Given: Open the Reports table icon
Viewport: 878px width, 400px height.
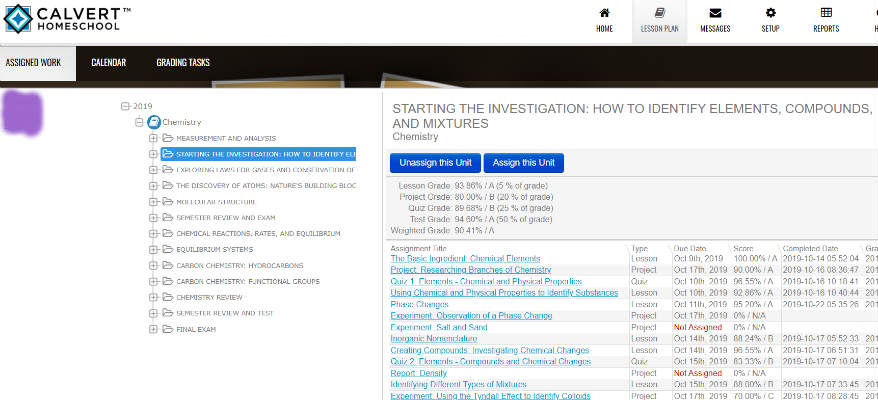Looking at the screenshot, I should click(x=826, y=13).
